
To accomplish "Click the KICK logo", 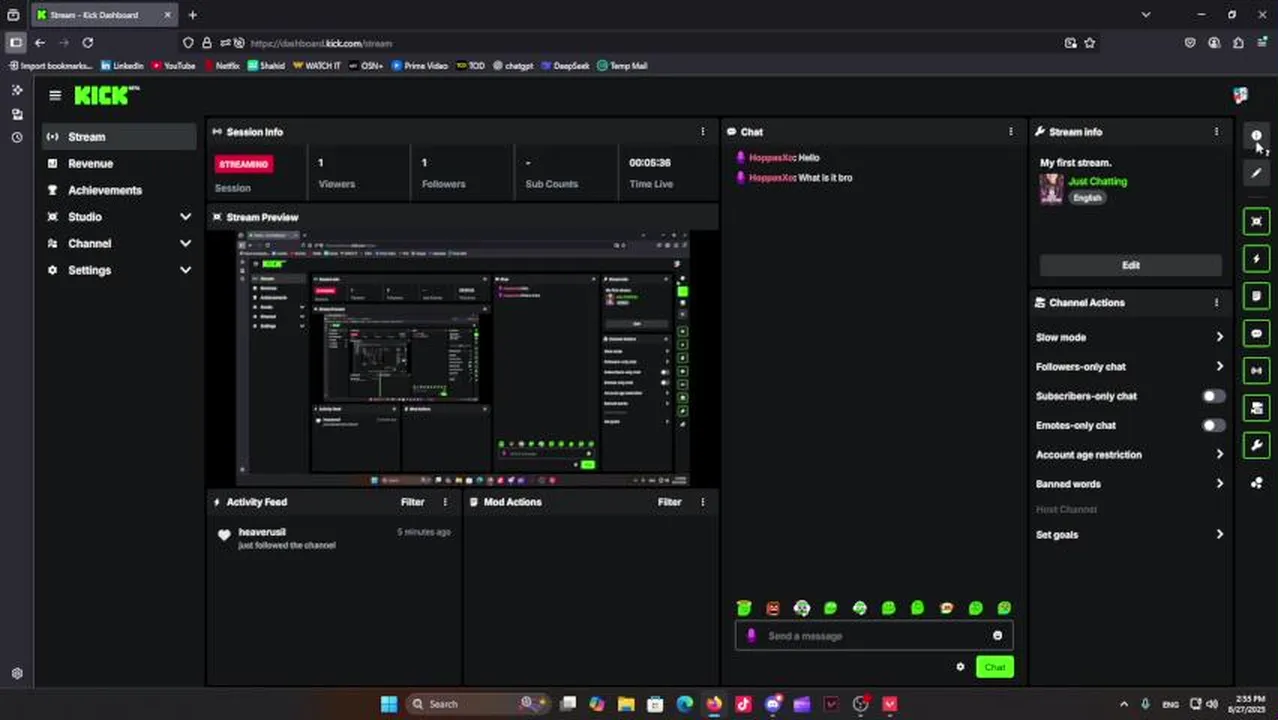I will (x=107, y=95).
